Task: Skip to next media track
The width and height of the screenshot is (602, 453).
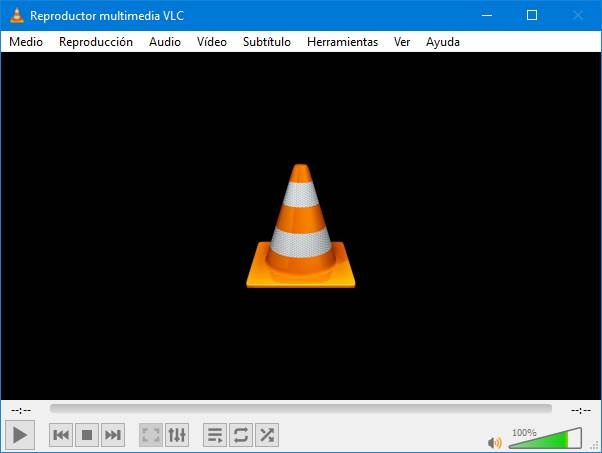Action: [113, 435]
